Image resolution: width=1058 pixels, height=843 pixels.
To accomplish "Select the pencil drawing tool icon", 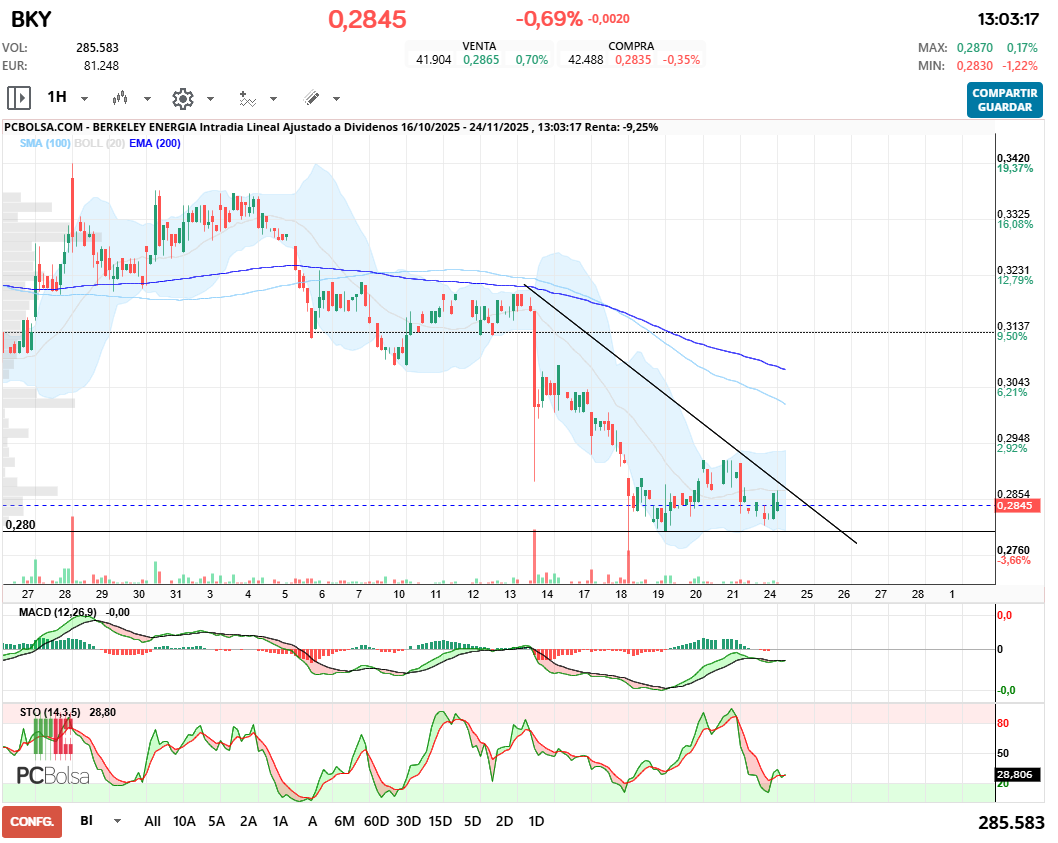I will [x=311, y=98].
